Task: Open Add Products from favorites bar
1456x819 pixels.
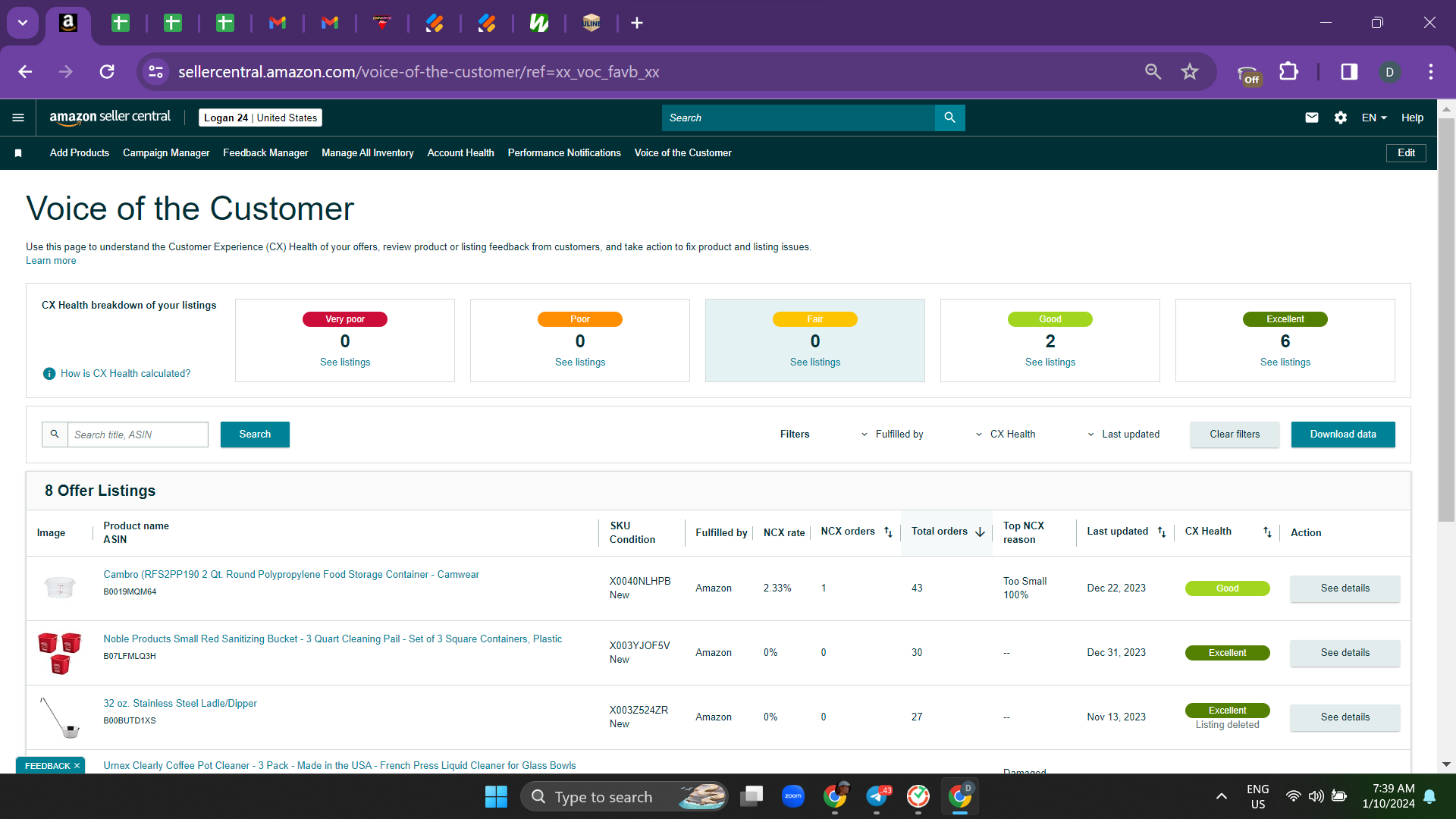Action: pos(80,153)
